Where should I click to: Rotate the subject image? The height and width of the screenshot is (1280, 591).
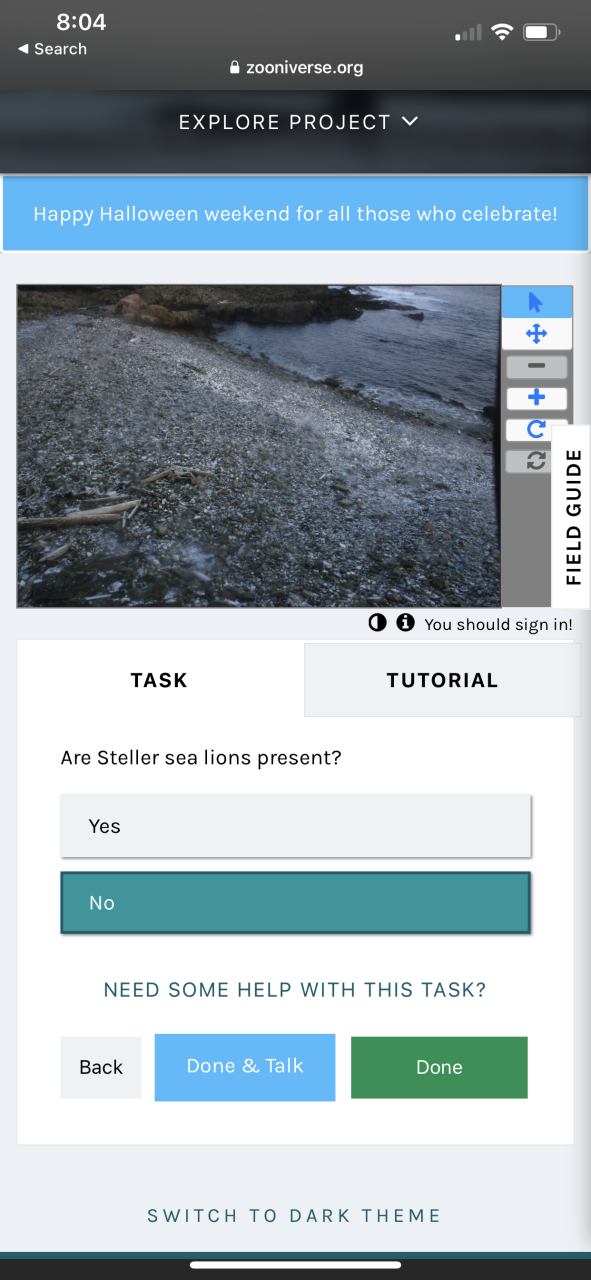(536, 429)
